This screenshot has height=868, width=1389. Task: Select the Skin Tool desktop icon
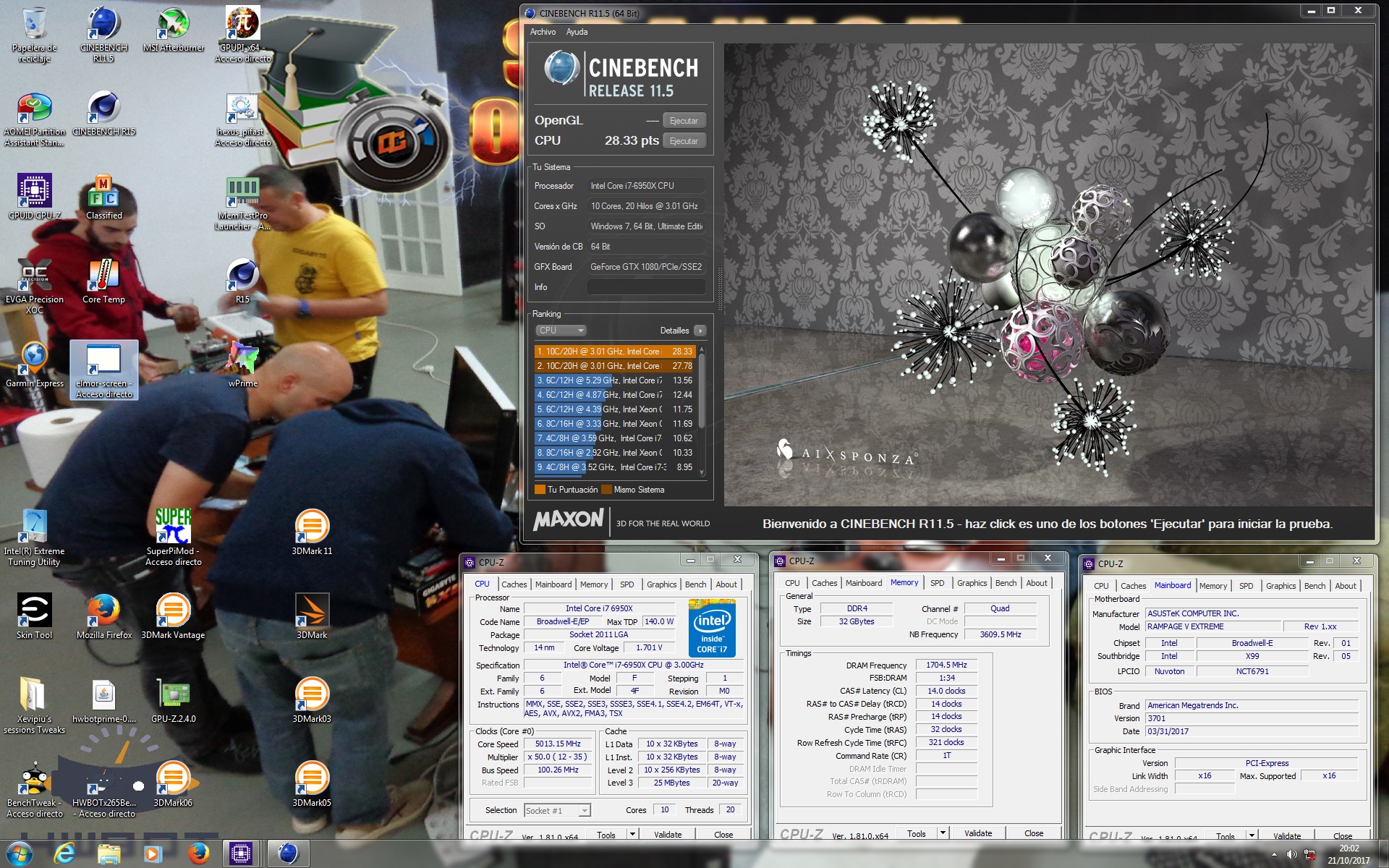pos(34,616)
